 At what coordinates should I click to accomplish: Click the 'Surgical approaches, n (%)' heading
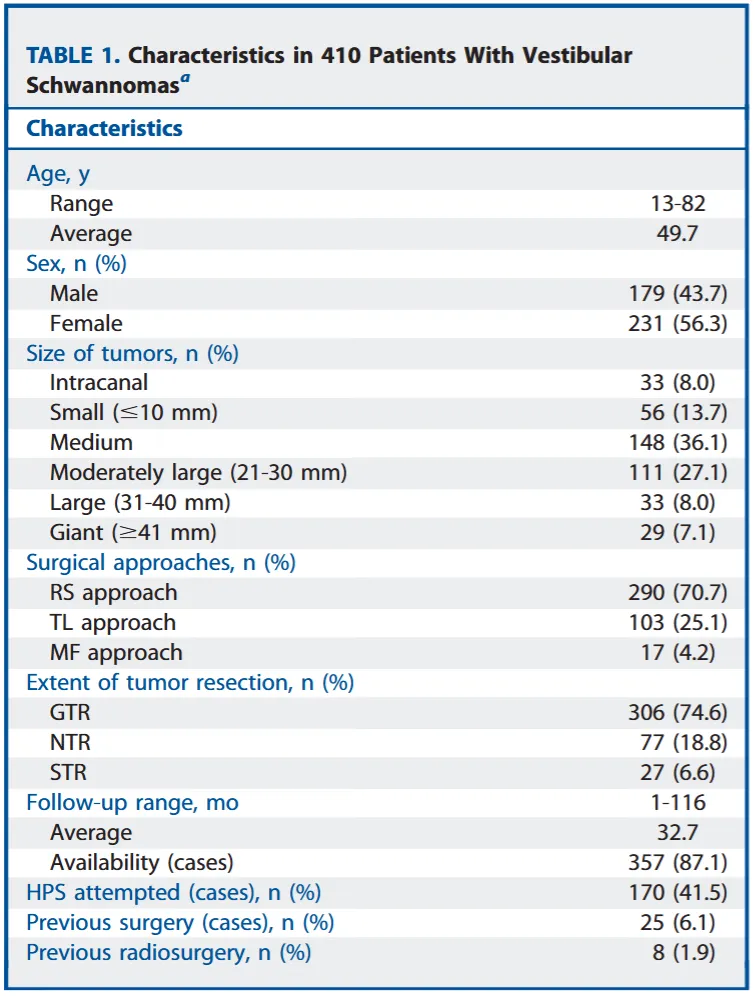coord(161,563)
